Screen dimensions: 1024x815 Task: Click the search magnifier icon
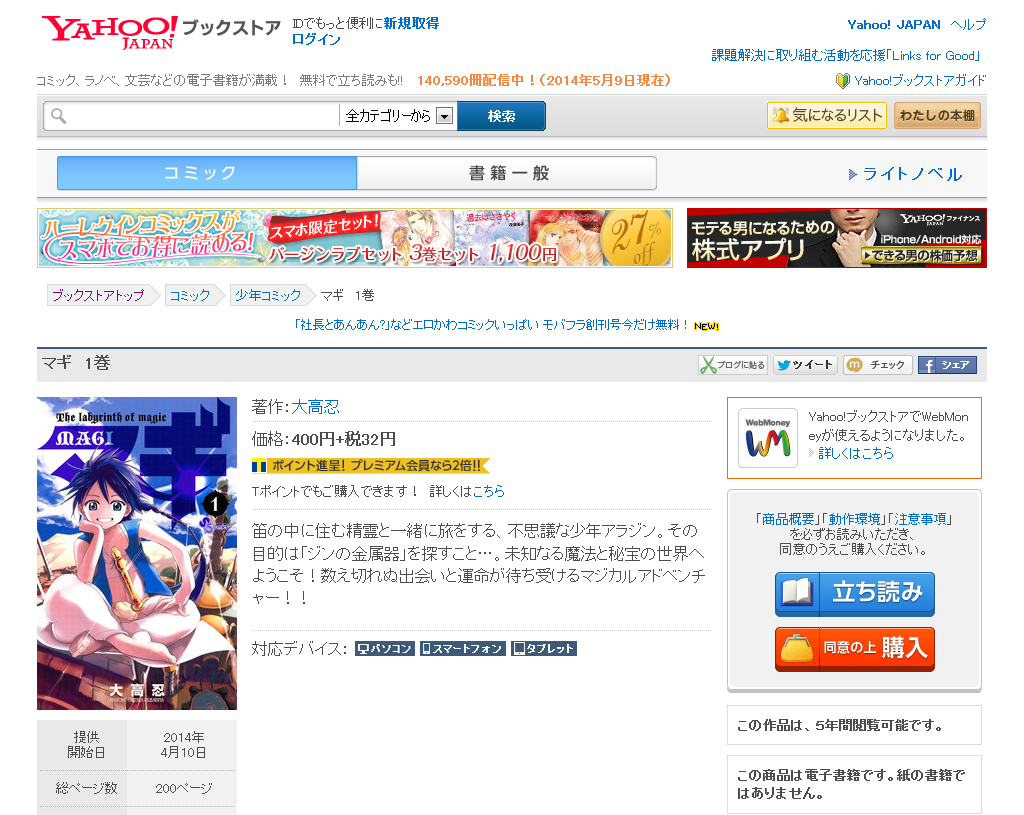click(x=59, y=116)
